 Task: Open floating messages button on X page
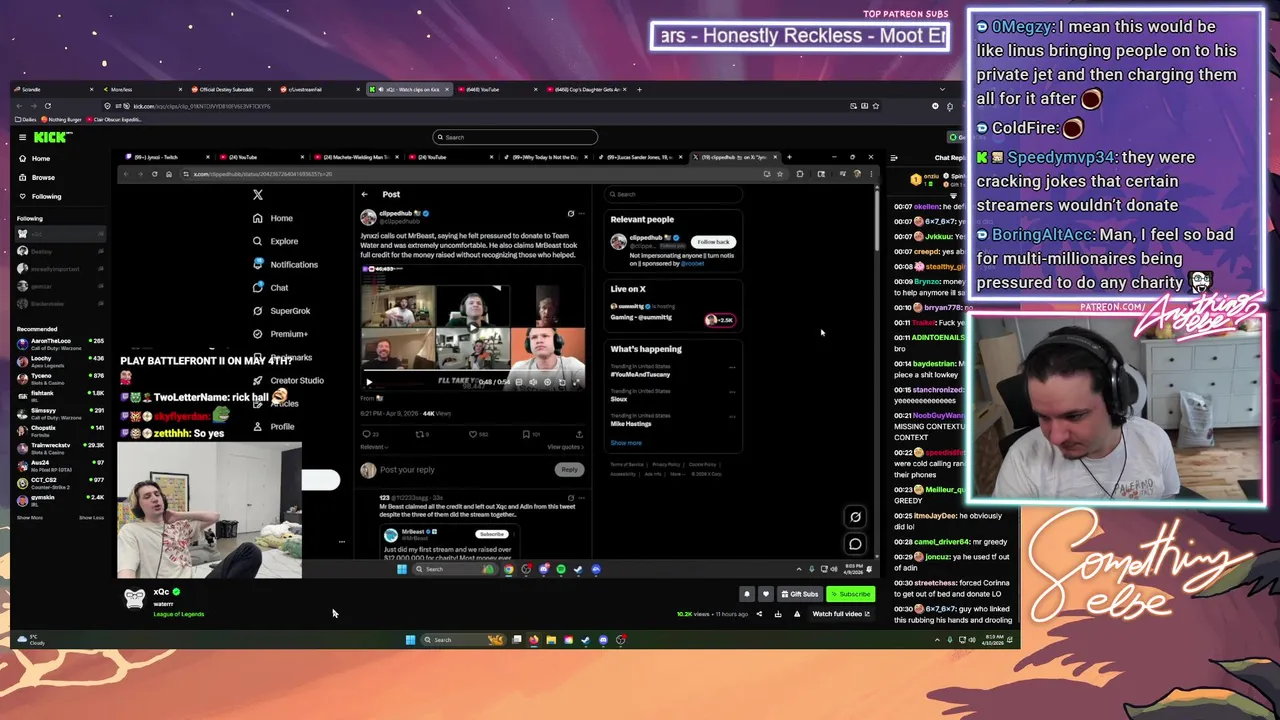click(855, 544)
